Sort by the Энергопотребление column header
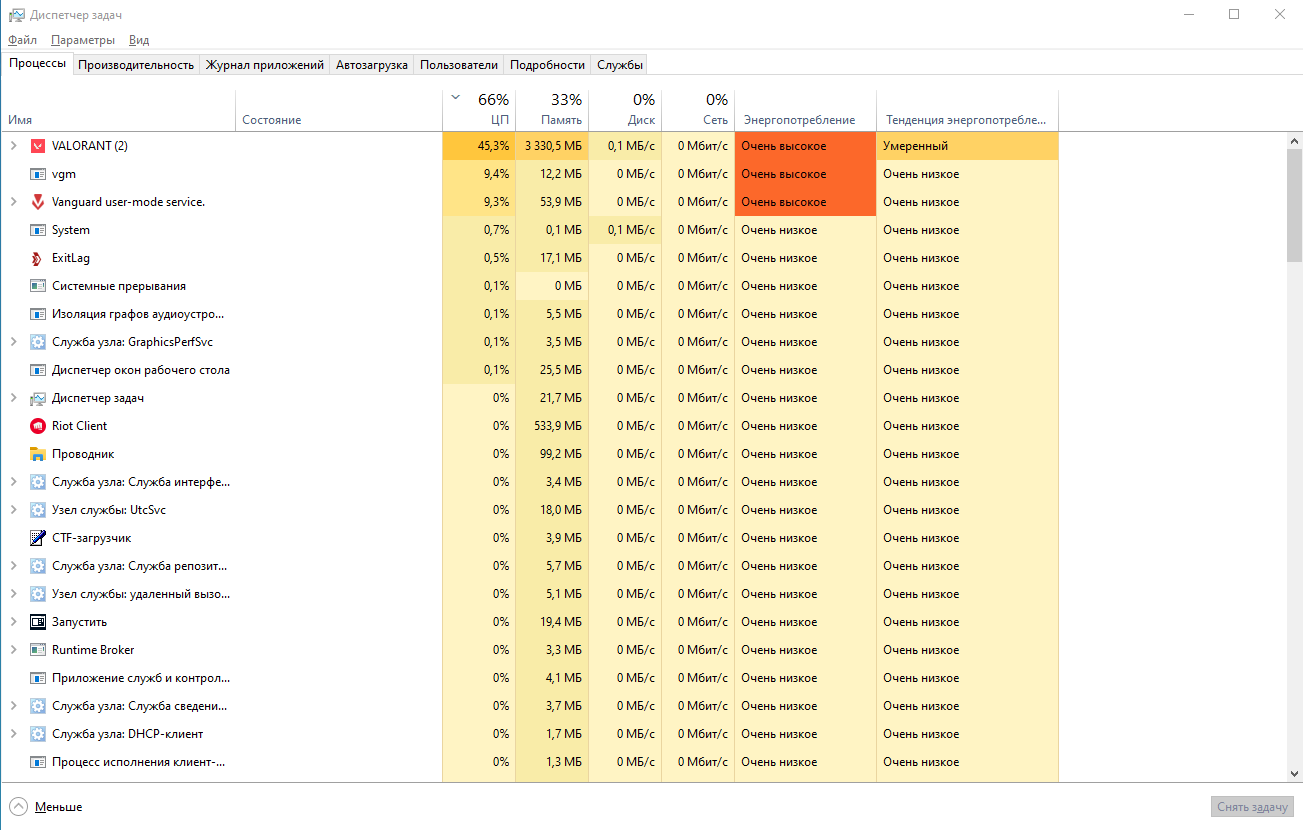 806,110
